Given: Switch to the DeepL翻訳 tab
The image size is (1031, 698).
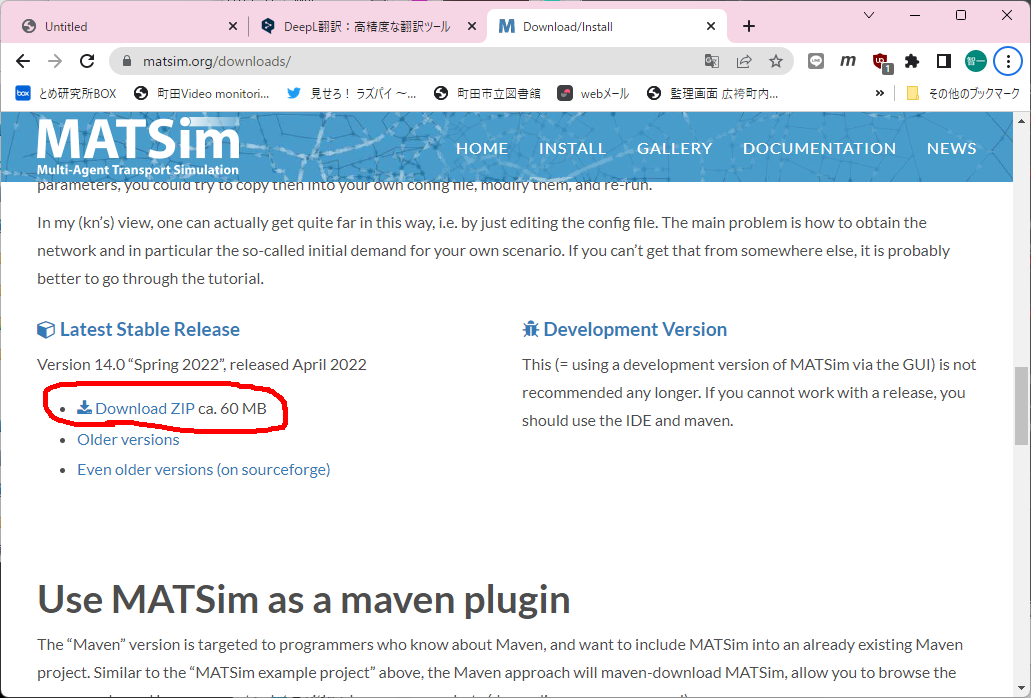Looking at the screenshot, I should coord(355,26).
